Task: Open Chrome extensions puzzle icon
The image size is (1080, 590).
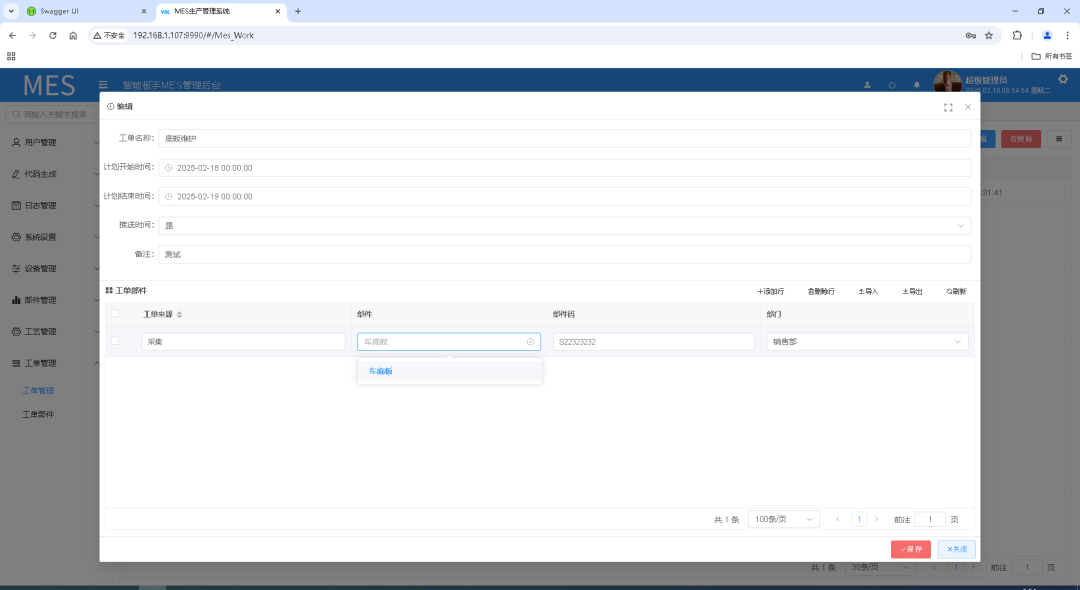Action: pos(1017,35)
